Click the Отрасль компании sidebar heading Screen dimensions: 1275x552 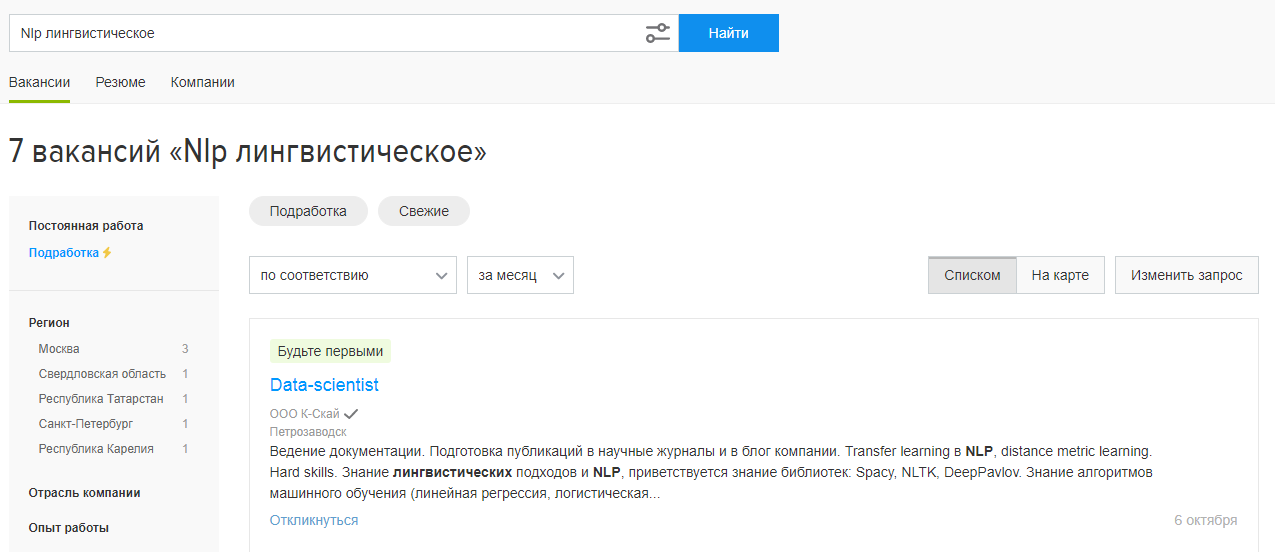tap(85, 493)
